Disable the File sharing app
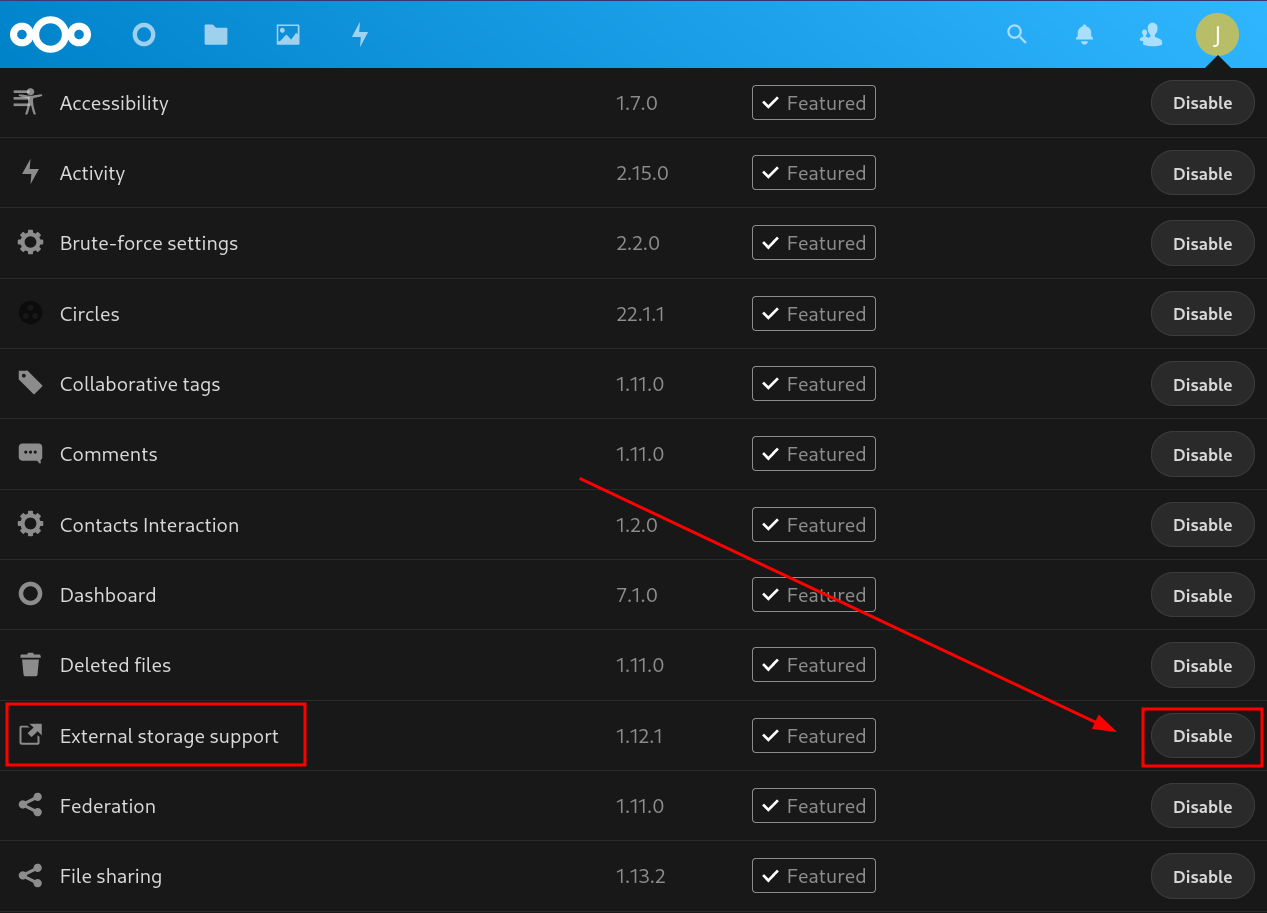1267x913 pixels. pyautogui.click(x=1202, y=876)
